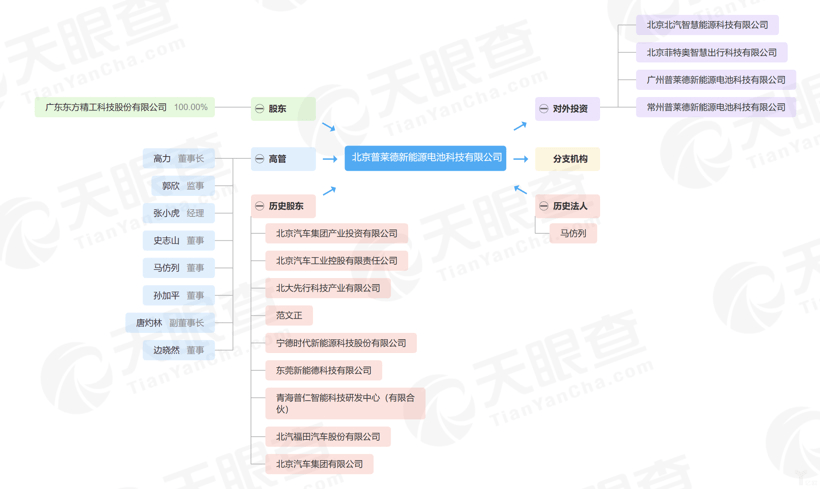The width and height of the screenshot is (820, 489).
Task: Open historical shareholder 北大先行科技产业有限公司
Action: click(328, 288)
